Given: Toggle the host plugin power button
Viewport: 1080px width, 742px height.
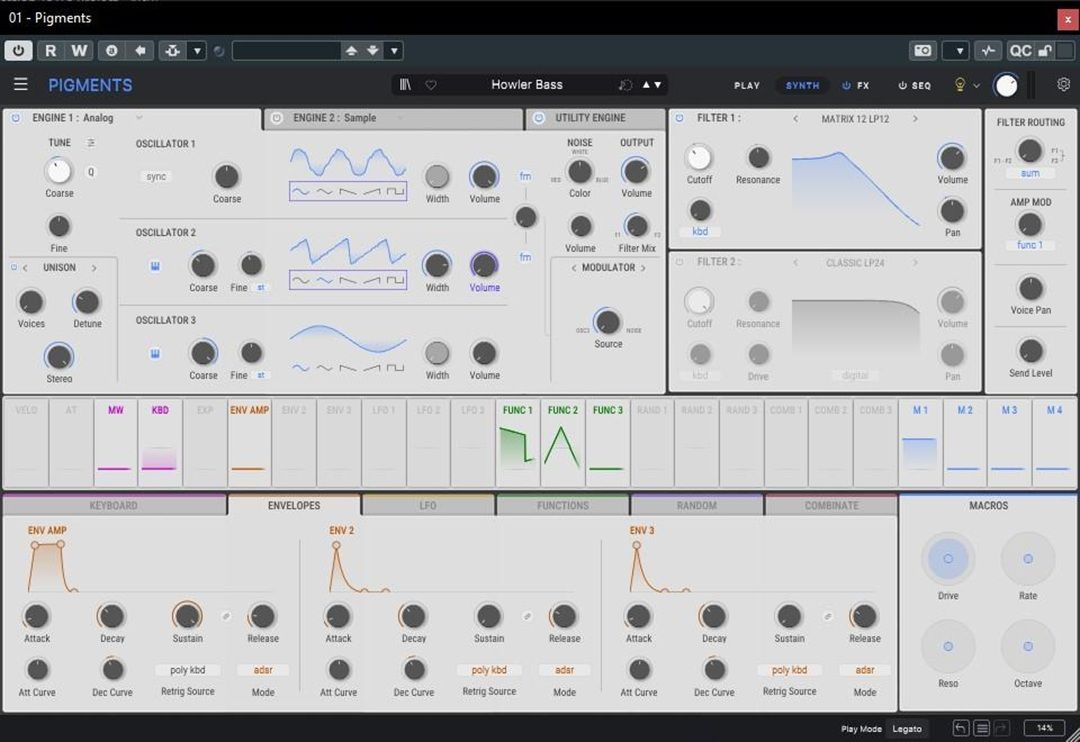Looking at the screenshot, I should coord(19,50).
